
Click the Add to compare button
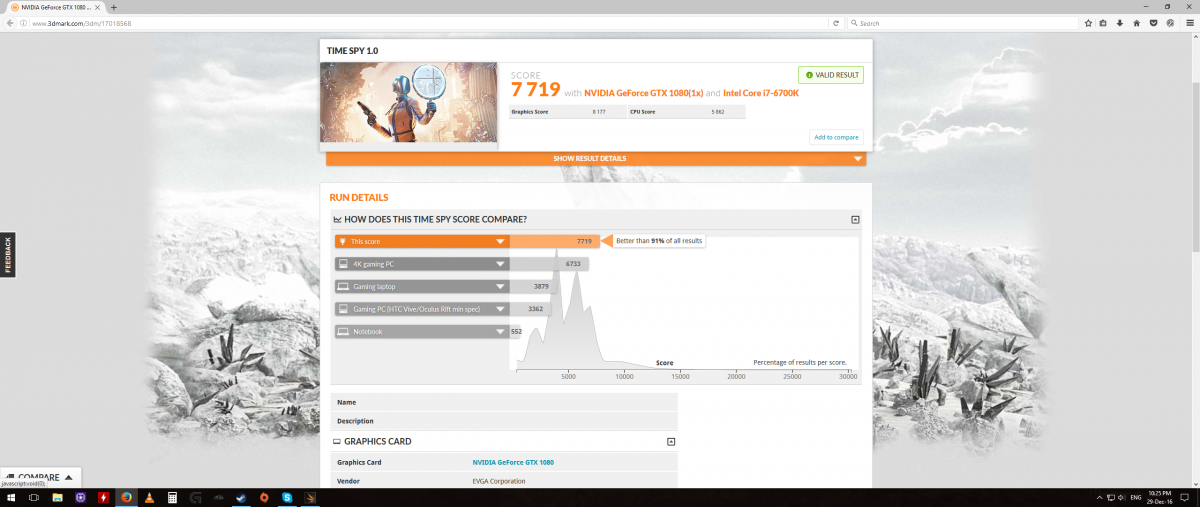[836, 137]
